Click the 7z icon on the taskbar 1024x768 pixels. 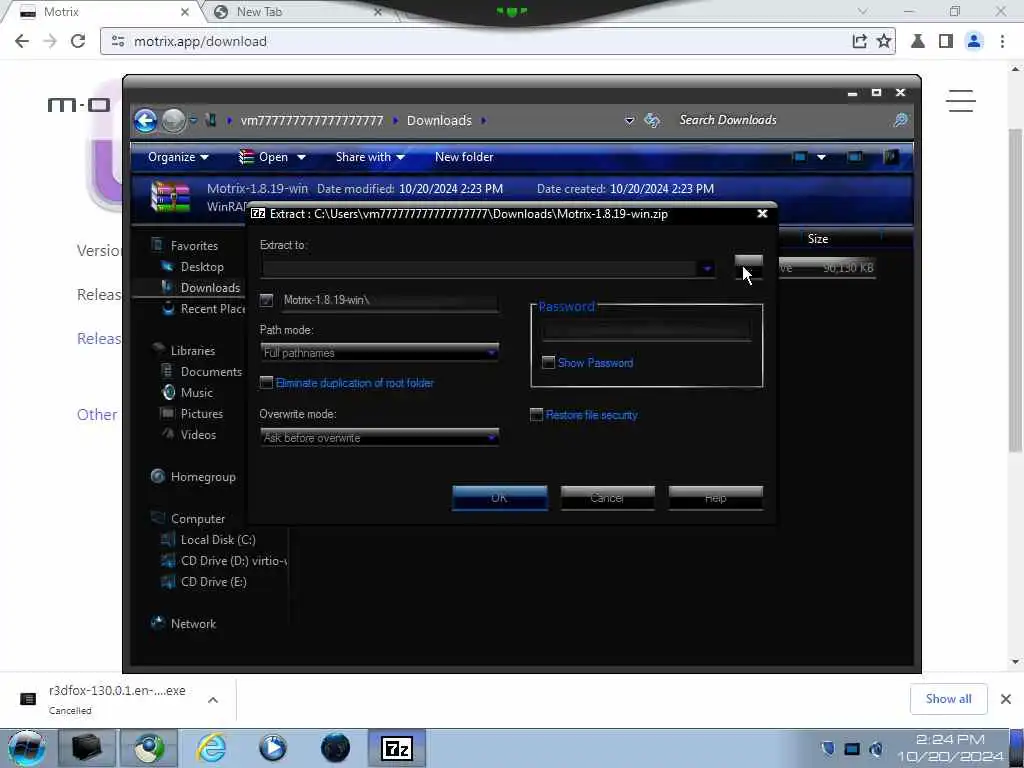pos(397,748)
